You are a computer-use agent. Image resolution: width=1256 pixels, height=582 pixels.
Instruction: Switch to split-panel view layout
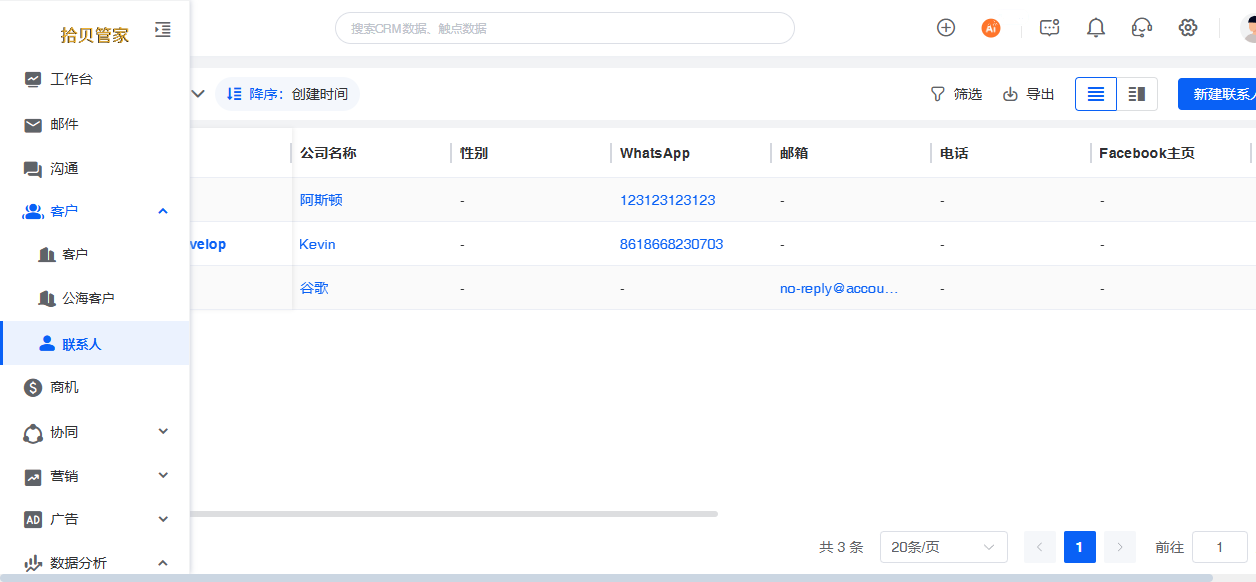click(1137, 94)
